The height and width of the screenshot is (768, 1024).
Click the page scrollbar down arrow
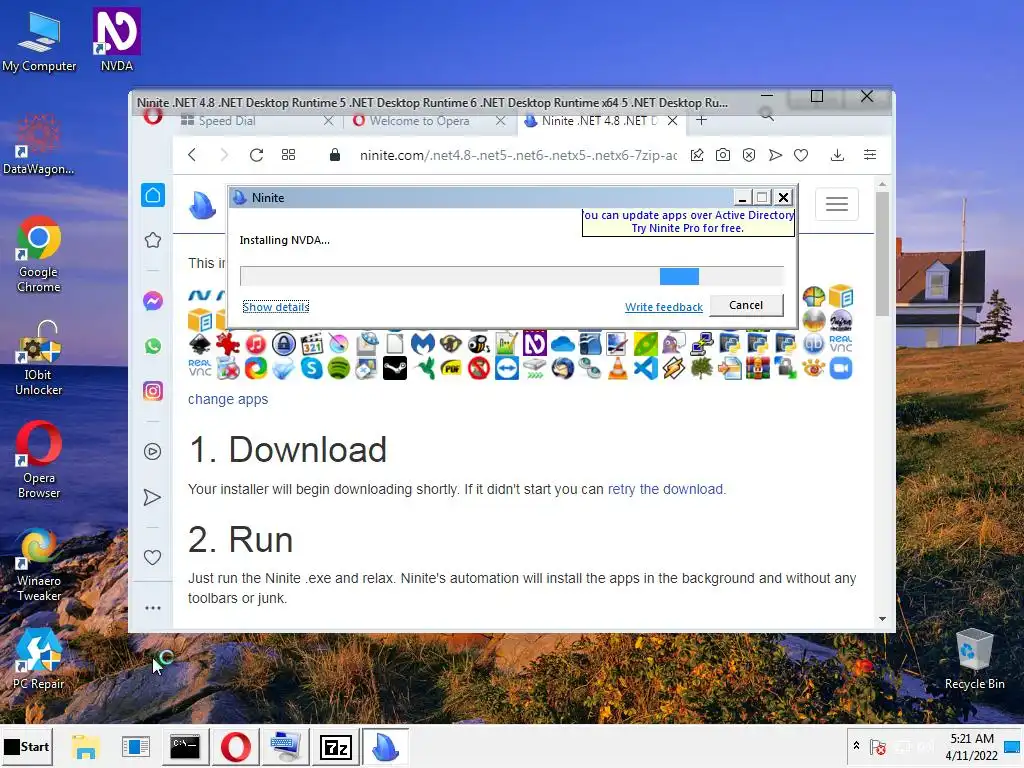(x=882, y=618)
